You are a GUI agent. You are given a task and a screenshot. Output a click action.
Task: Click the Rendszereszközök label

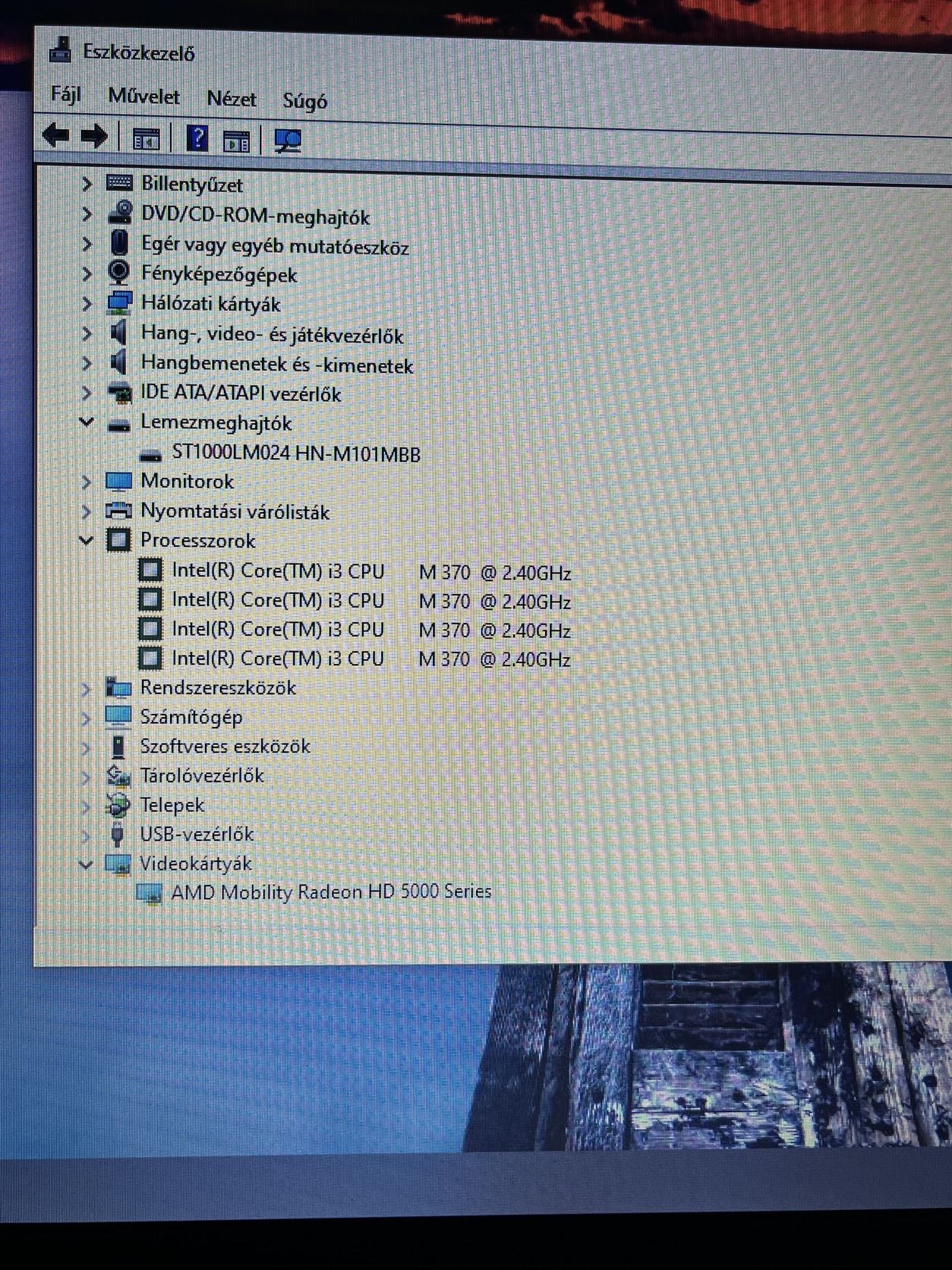(x=219, y=687)
